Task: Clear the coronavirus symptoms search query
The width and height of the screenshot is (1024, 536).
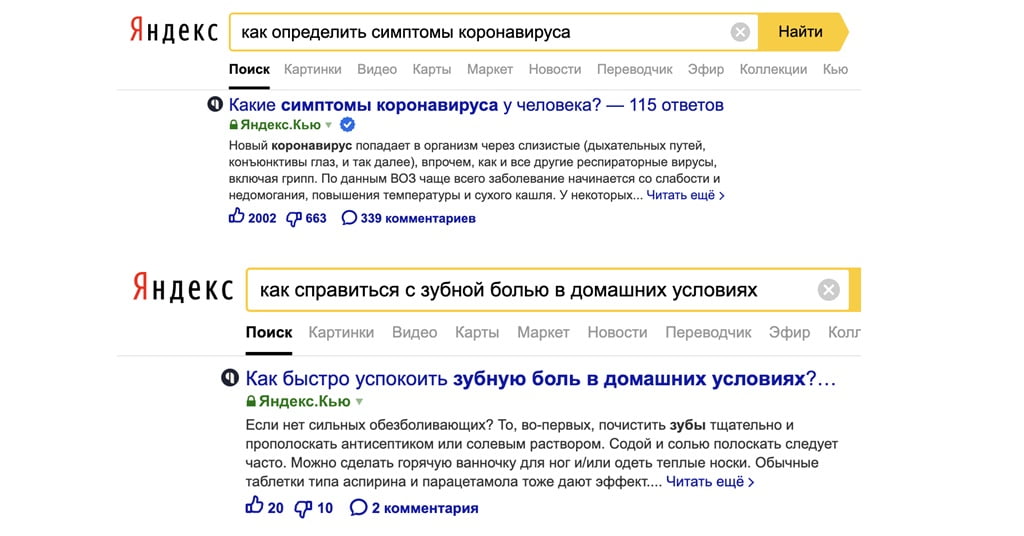Action: click(x=740, y=32)
